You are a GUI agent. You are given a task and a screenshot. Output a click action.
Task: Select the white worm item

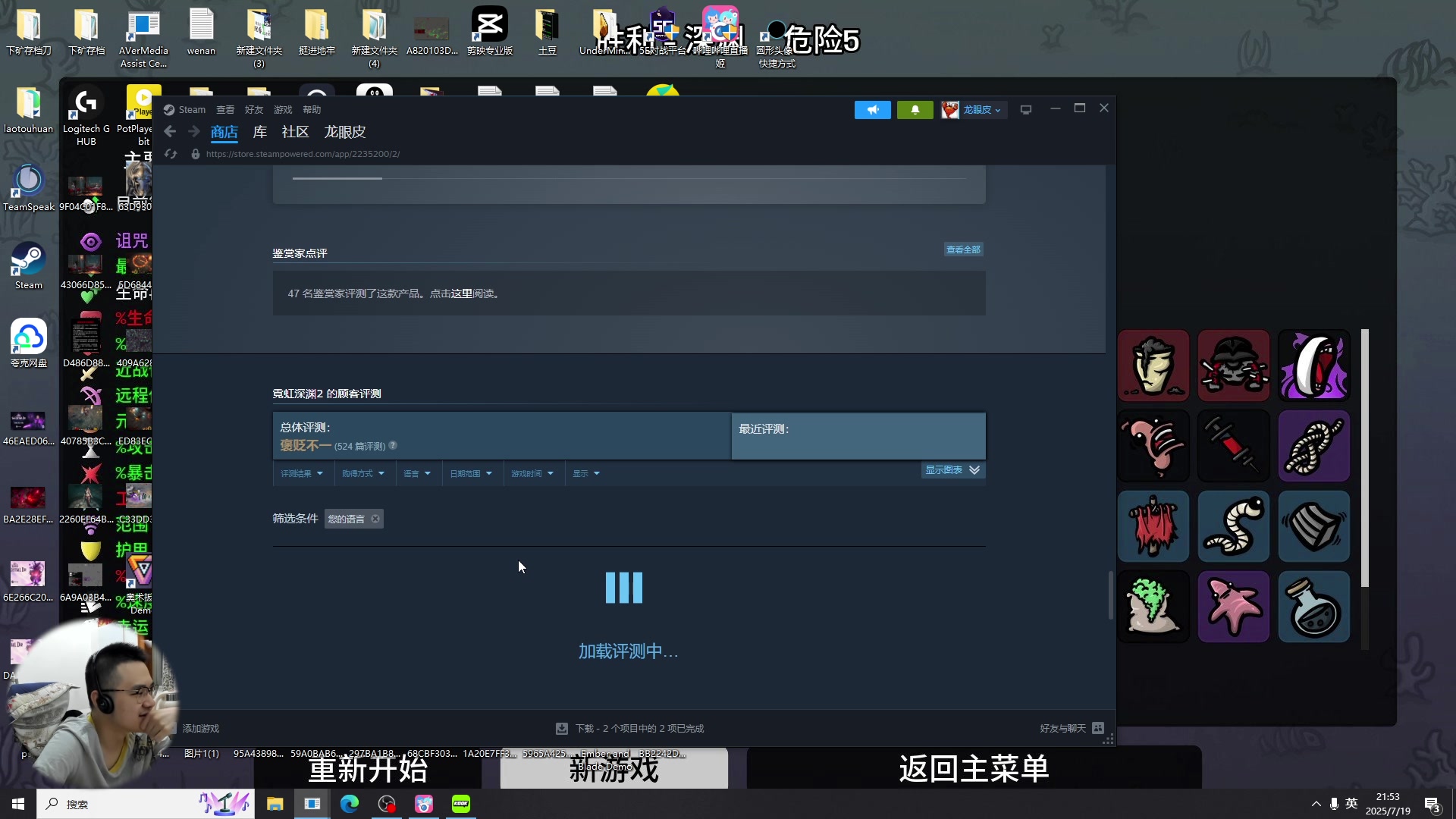pyautogui.click(x=1234, y=526)
